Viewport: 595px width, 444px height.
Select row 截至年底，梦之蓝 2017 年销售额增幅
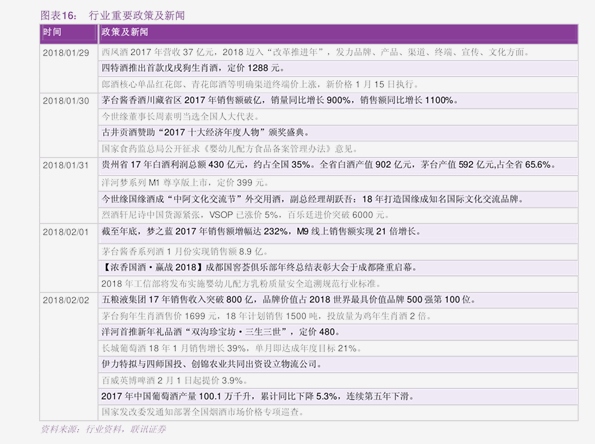(x=338, y=233)
